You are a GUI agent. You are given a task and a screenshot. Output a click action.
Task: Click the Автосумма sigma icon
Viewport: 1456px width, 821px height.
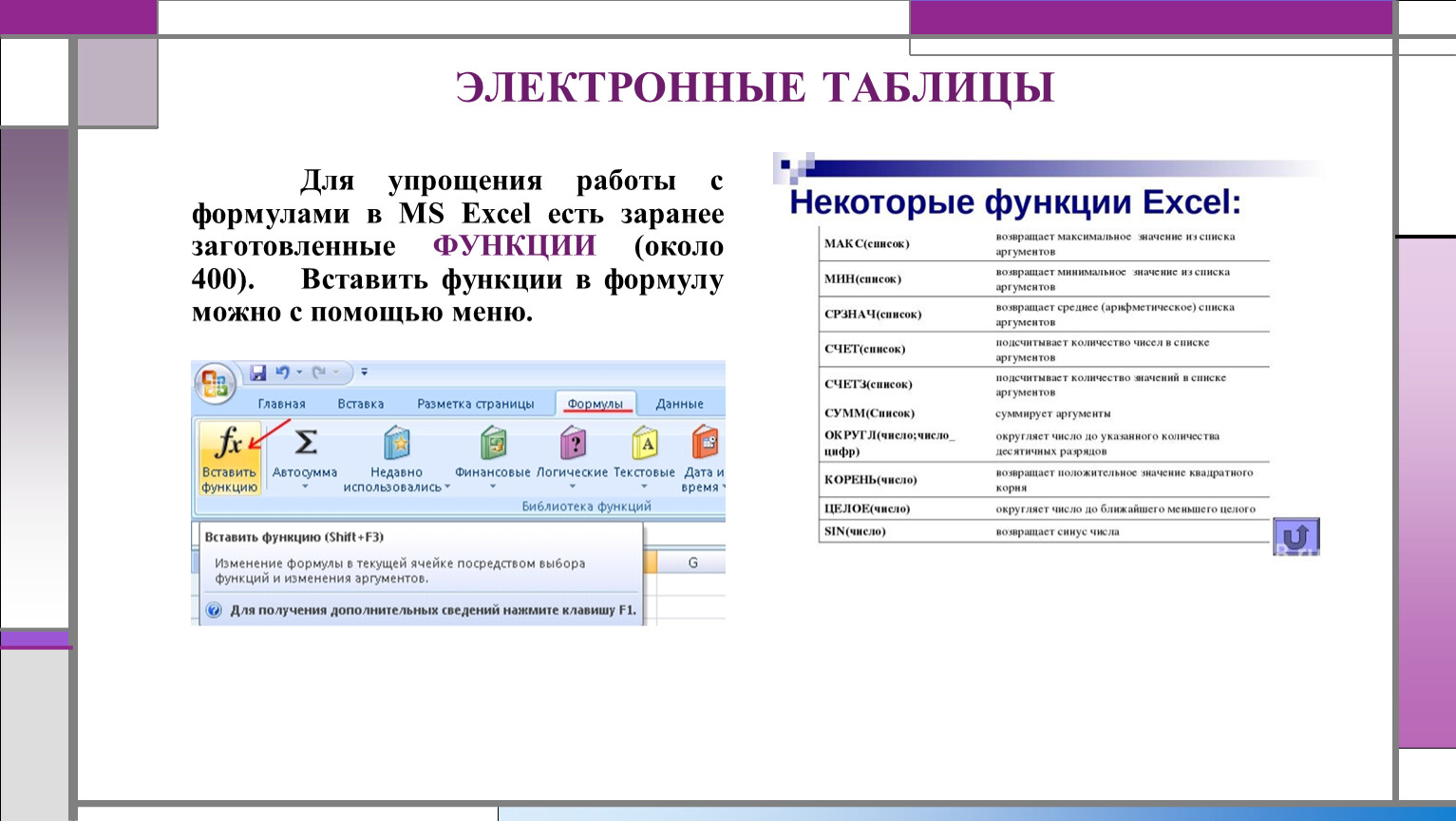coord(305,443)
